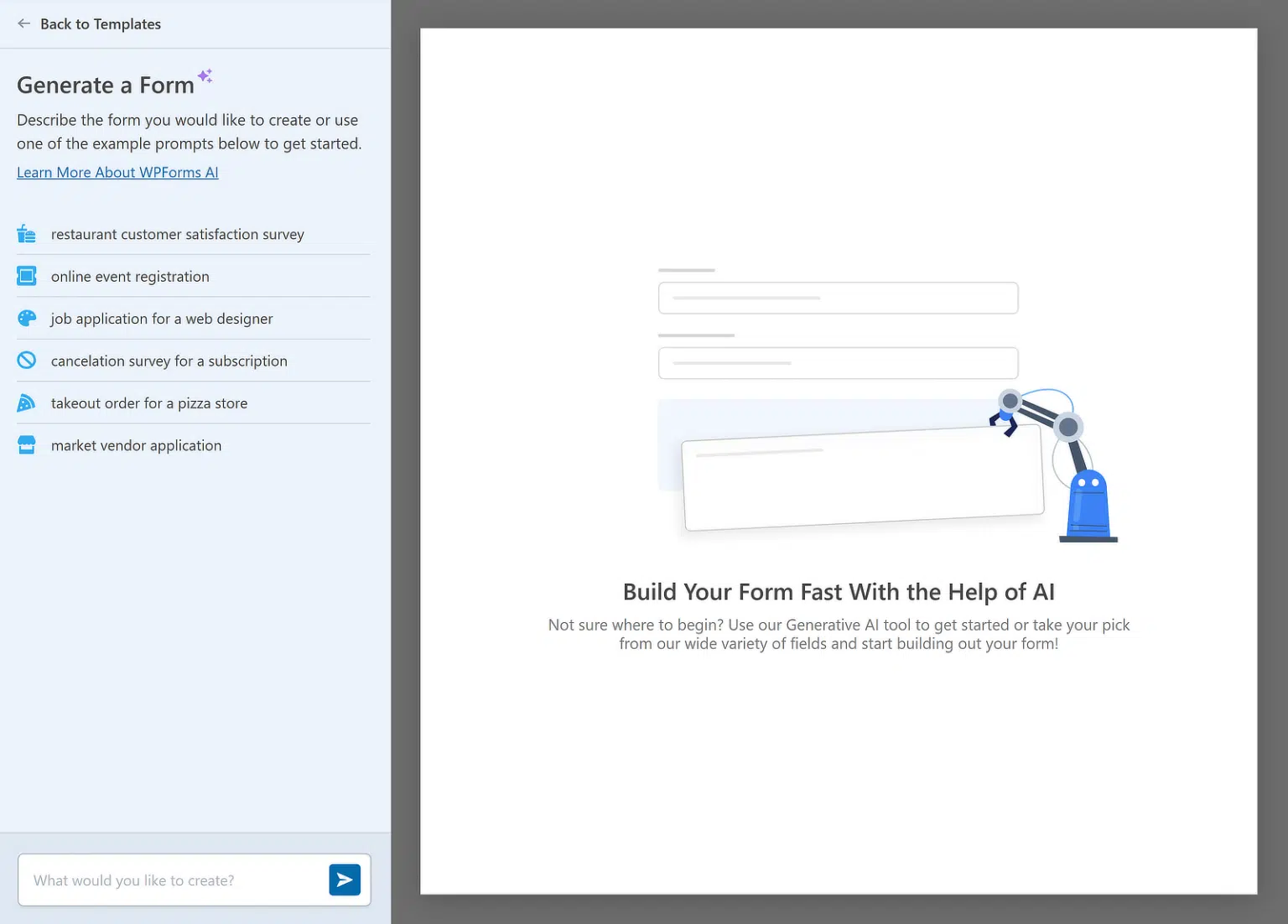Click the paint palette icon
The image size is (1288, 924).
pyautogui.click(x=27, y=319)
